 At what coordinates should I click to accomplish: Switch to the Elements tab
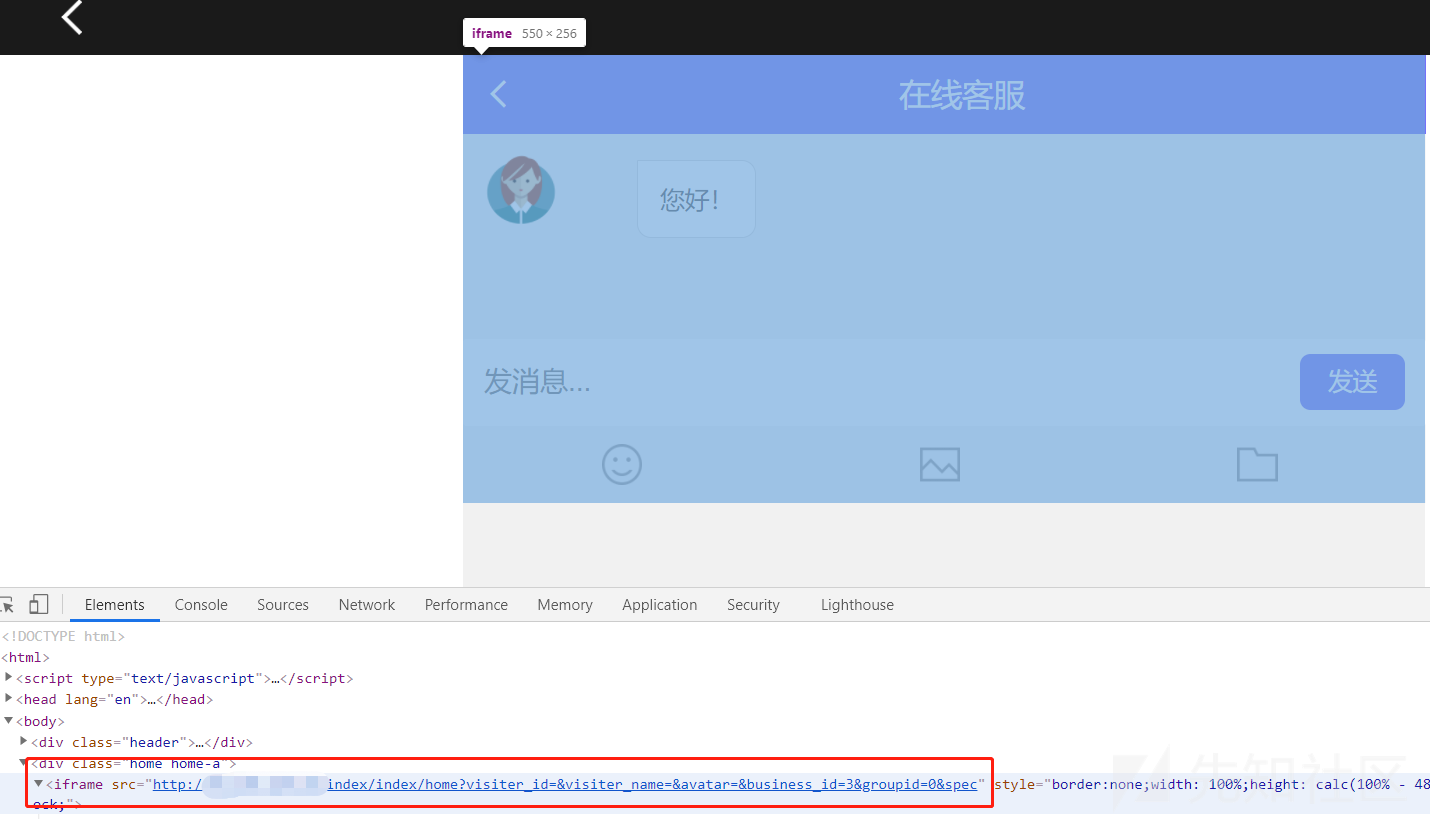tap(115, 605)
